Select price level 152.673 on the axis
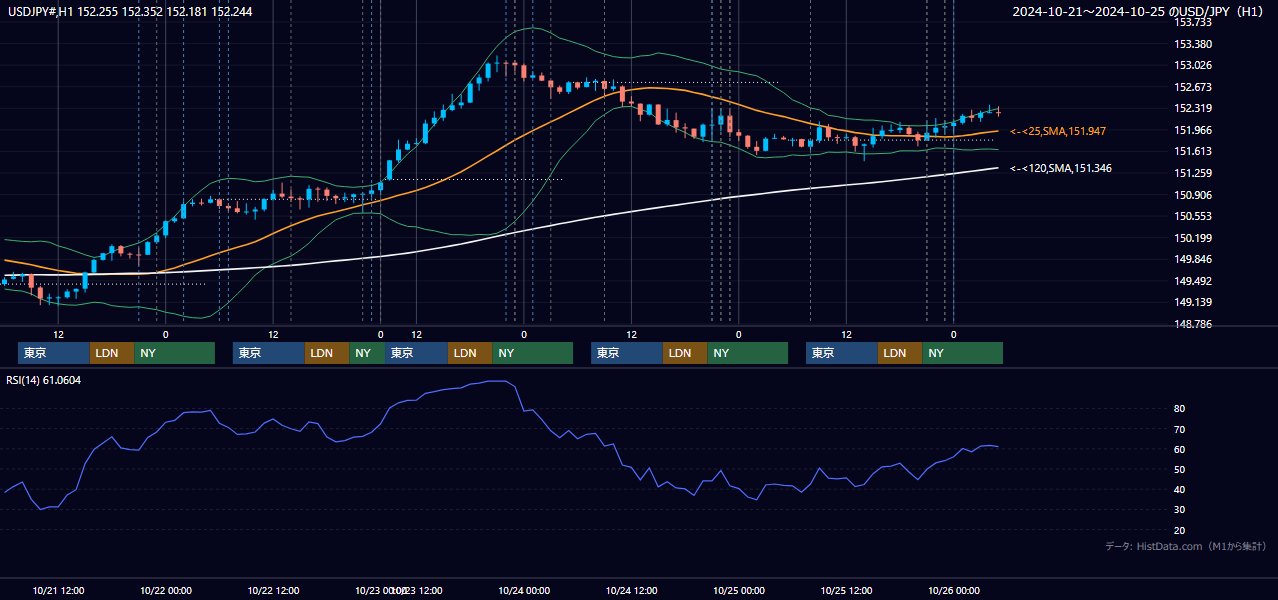This screenshot has width=1278, height=600. (1193, 87)
